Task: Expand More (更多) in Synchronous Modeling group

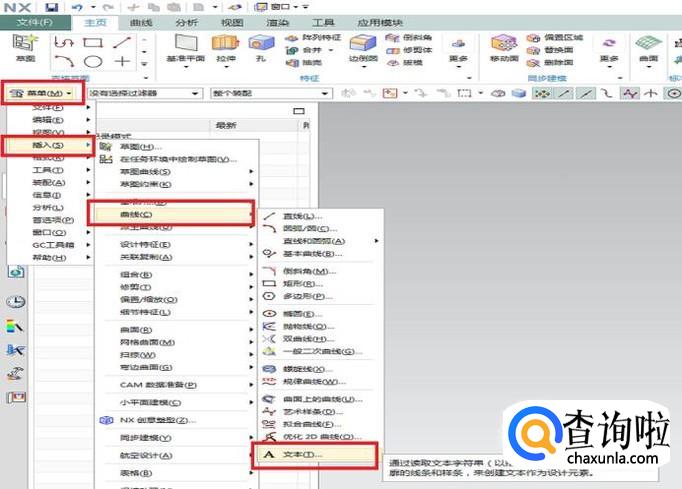Action: click(609, 53)
